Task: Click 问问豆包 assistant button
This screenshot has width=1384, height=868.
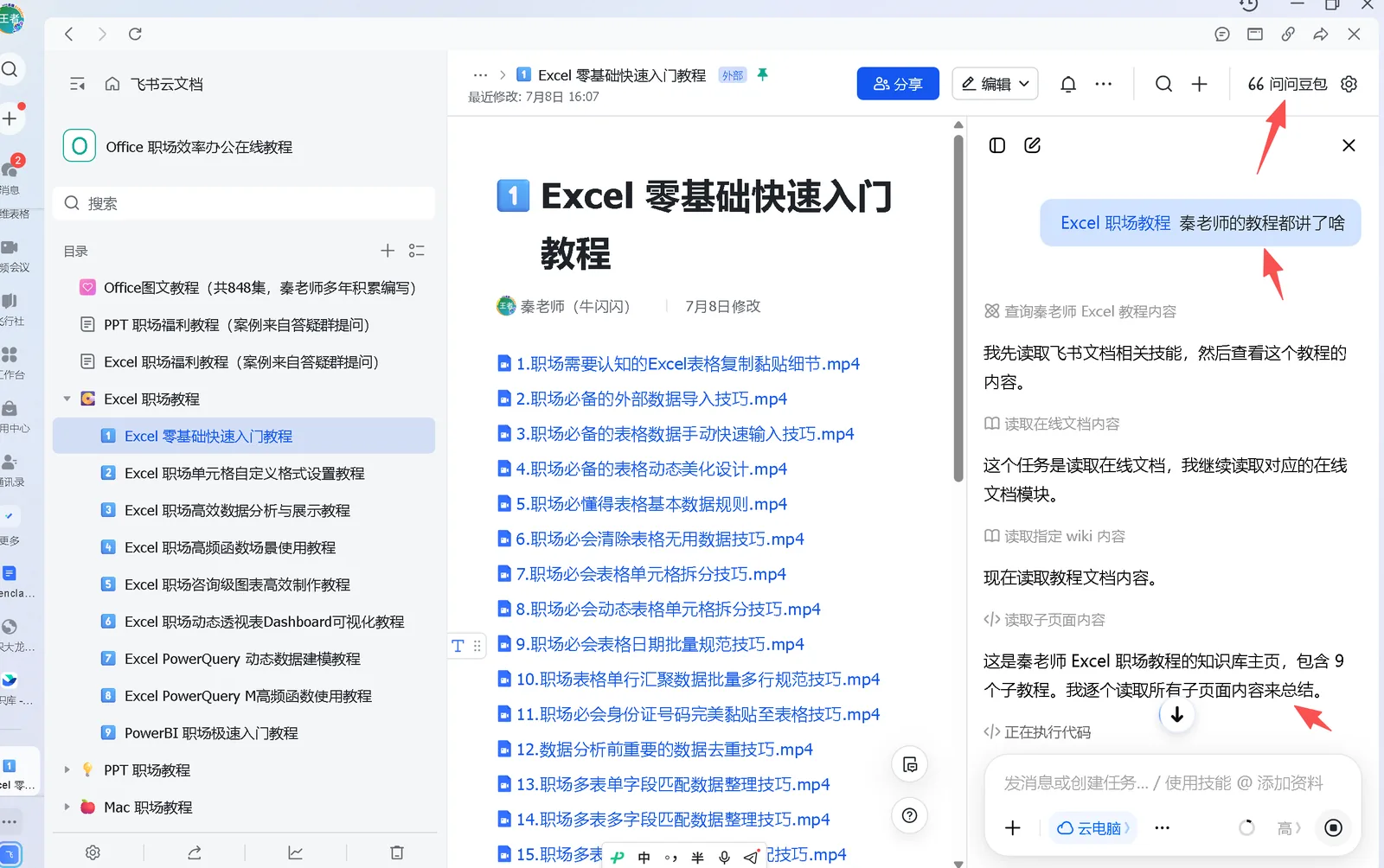Action: coord(1287,84)
